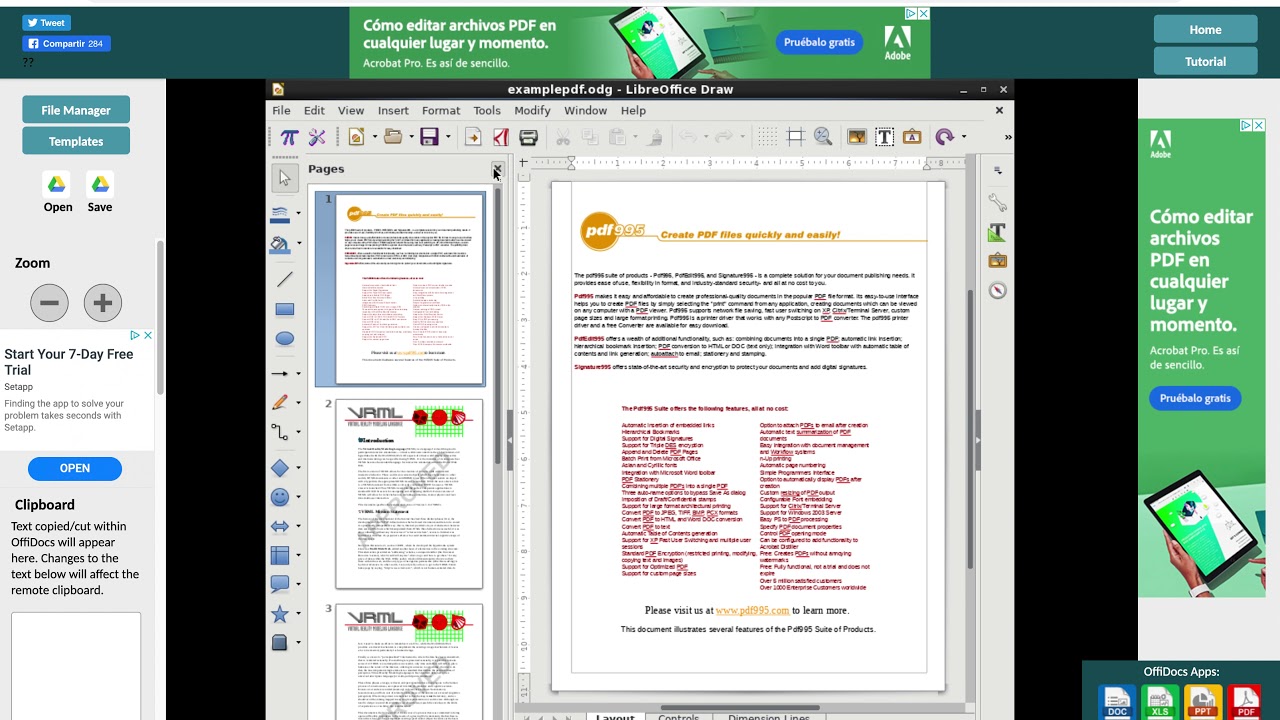The height and width of the screenshot is (720, 1280).
Task: Zoom in with the plus button
Action: [x=103, y=303]
